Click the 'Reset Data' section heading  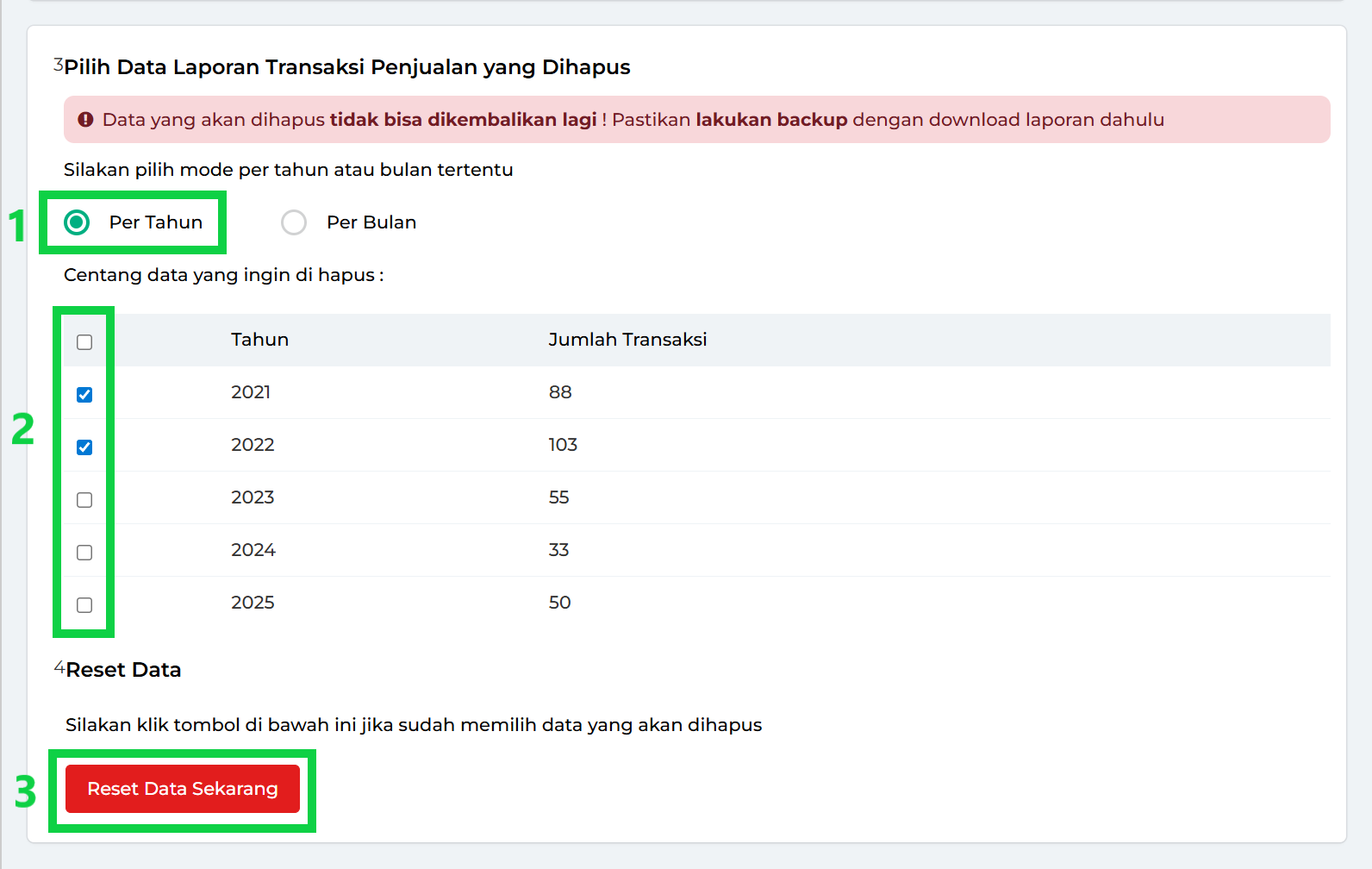(123, 670)
